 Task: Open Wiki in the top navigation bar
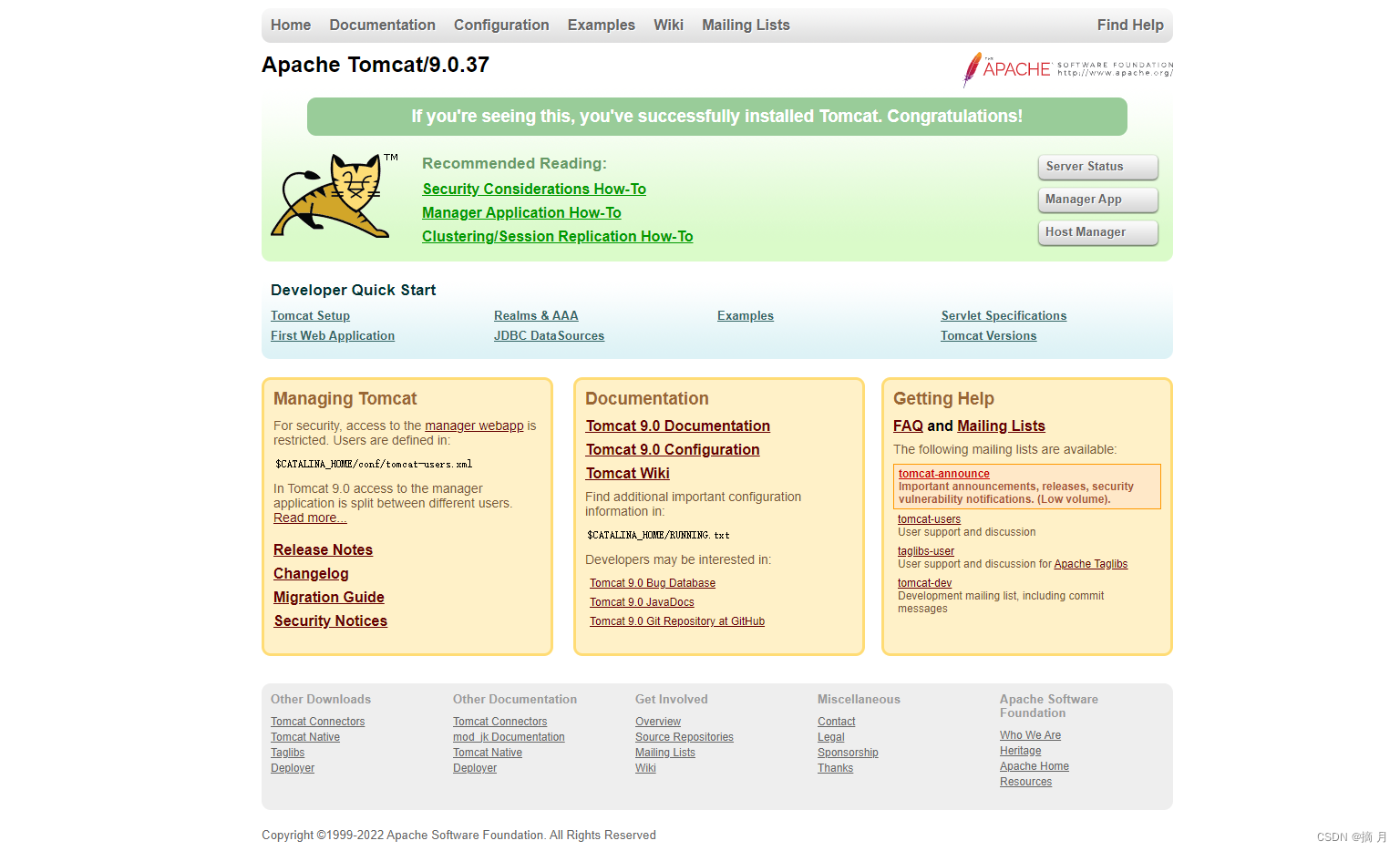668,26
